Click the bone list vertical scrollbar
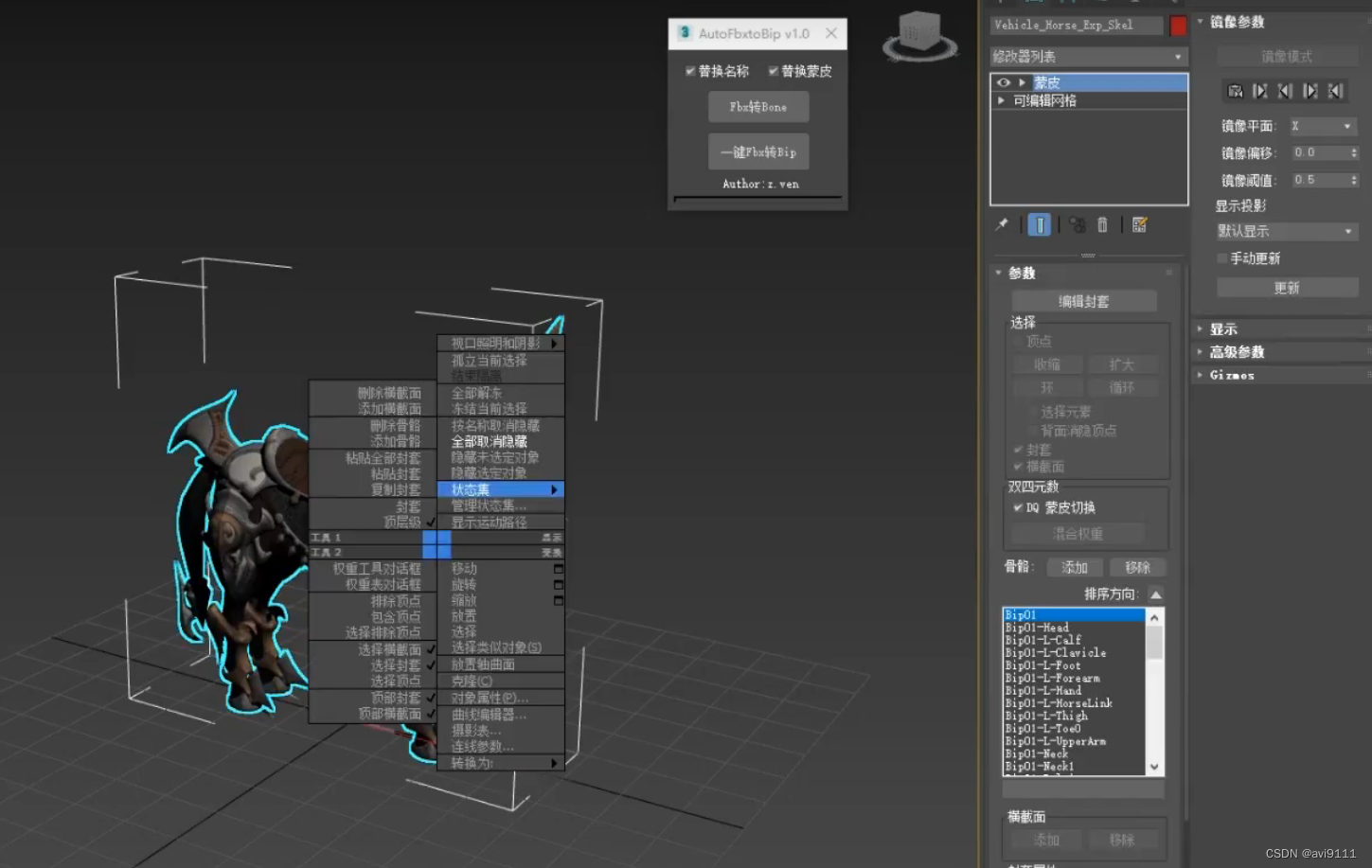The height and width of the screenshot is (868, 1372). 1154,692
